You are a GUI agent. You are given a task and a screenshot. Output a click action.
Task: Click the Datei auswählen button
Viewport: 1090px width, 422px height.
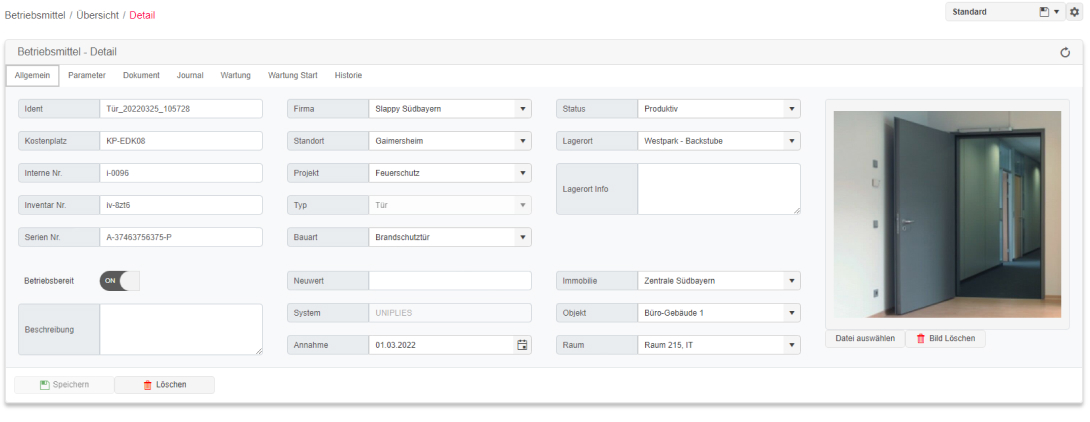click(x=865, y=339)
